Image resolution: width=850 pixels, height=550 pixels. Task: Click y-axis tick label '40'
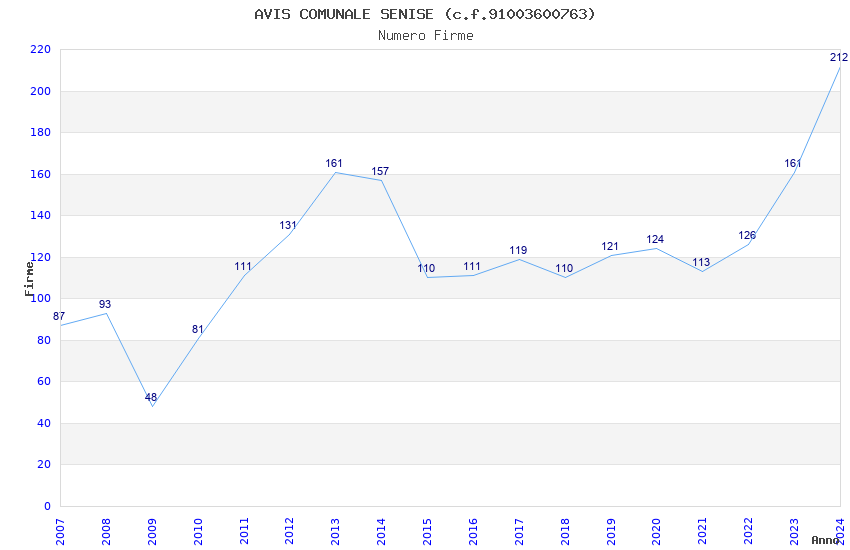[x=44, y=423]
